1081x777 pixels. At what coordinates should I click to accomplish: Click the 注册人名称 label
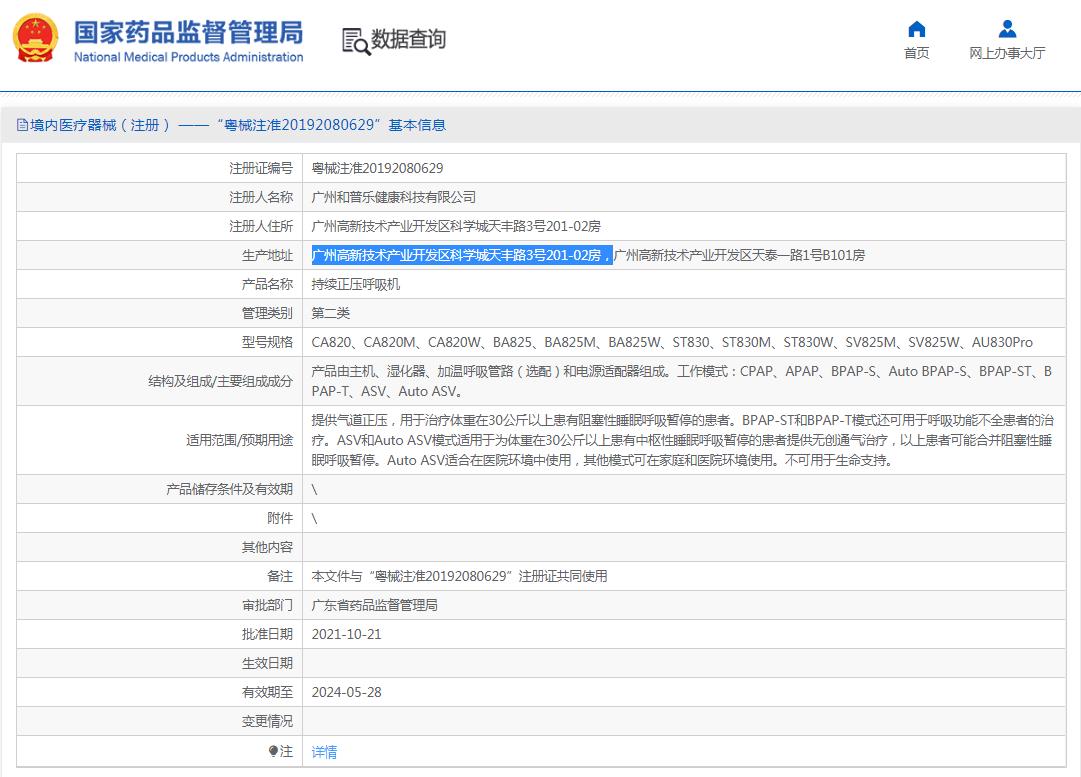[261, 197]
